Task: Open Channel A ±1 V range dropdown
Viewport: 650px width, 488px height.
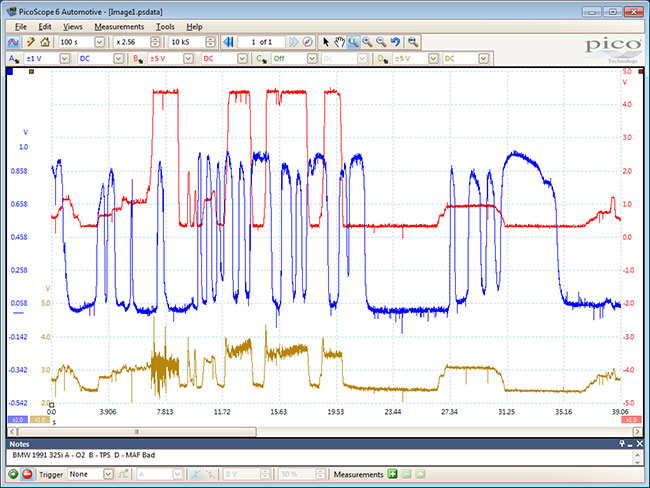Action: pyautogui.click(x=65, y=59)
